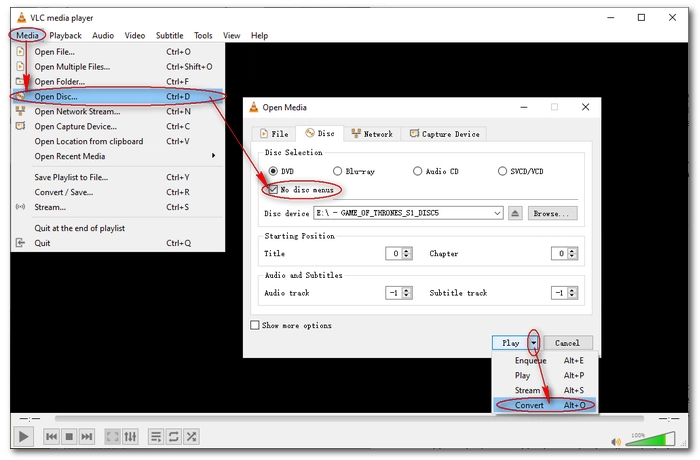
Task: Click the Open File menu icon
Action: 20,51
